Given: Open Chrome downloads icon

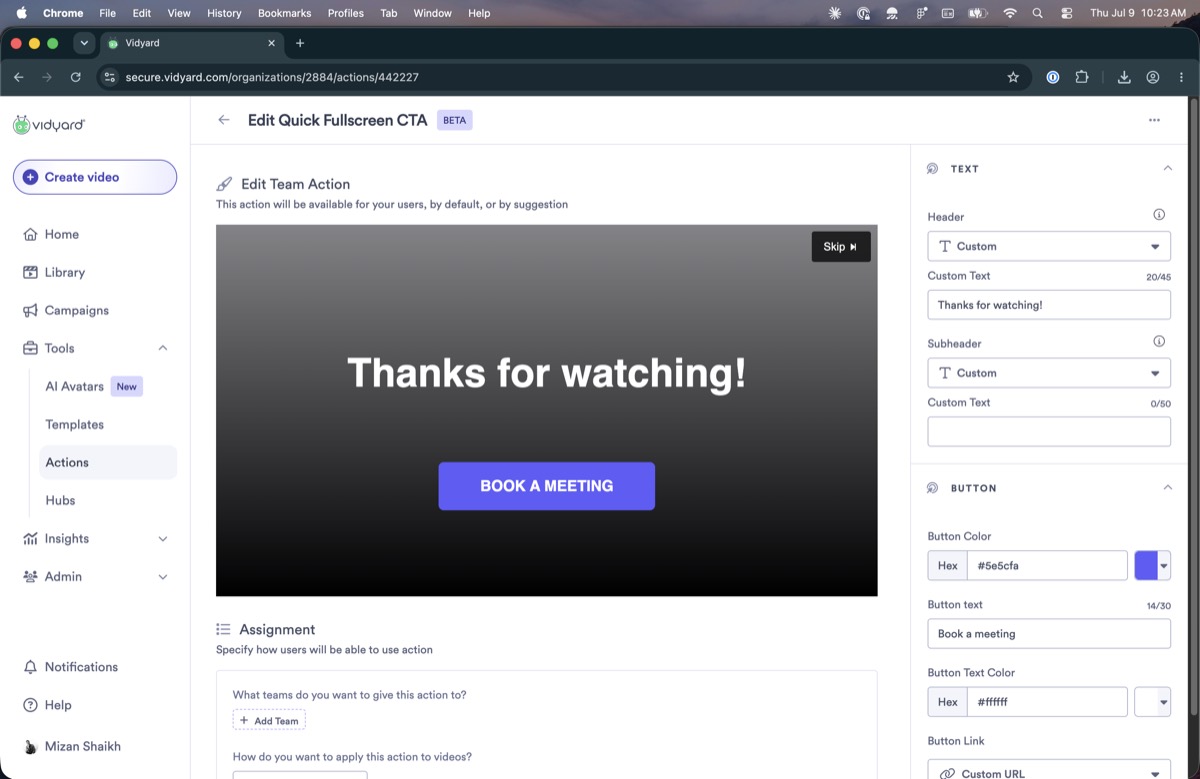Looking at the screenshot, I should point(1124,77).
